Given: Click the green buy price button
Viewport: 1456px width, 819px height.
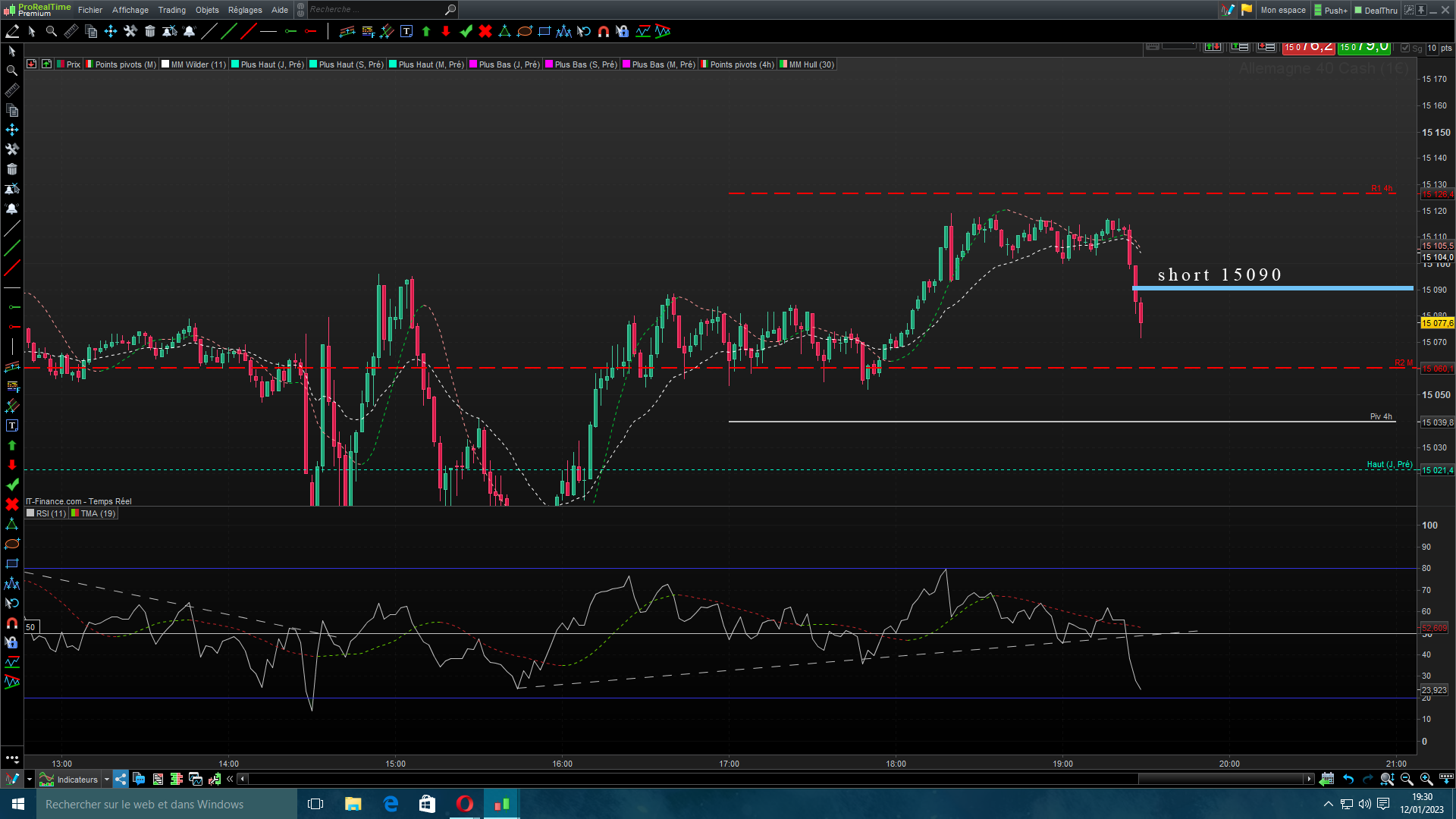Looking at the screenshot, I should pyautogui.click(x=1363, y=47).
